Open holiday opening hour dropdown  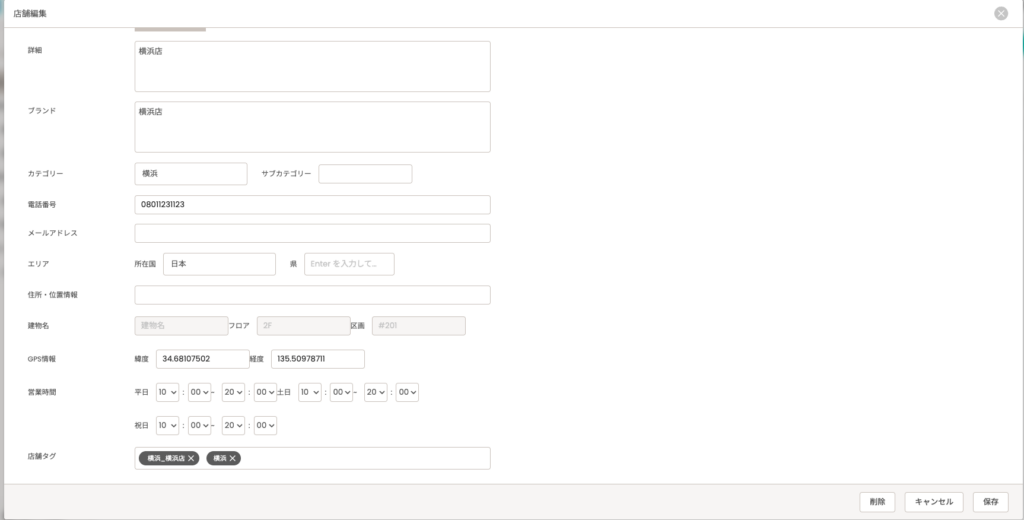167,425
